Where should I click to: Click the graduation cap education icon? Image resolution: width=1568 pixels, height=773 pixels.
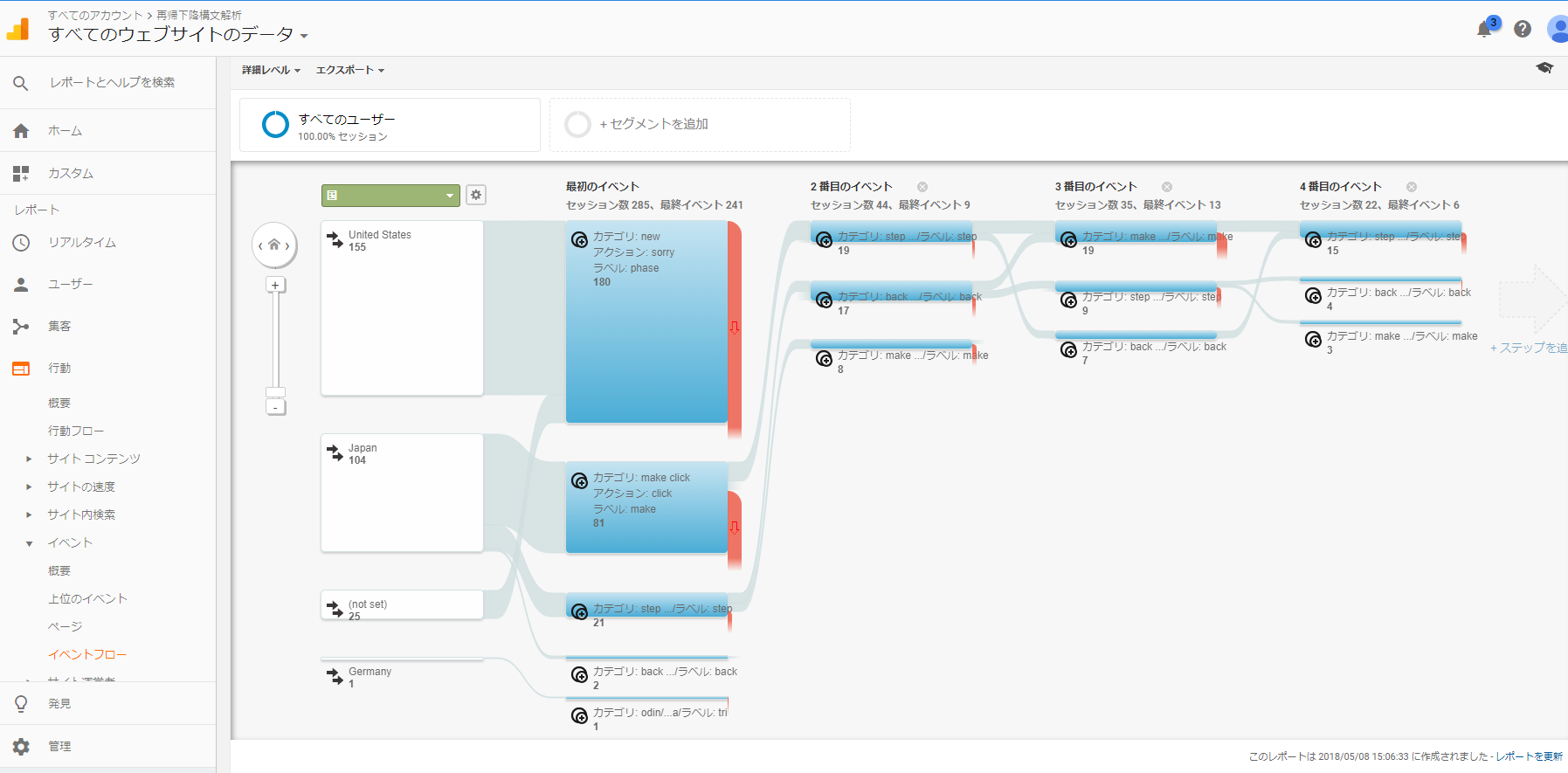1544,68
